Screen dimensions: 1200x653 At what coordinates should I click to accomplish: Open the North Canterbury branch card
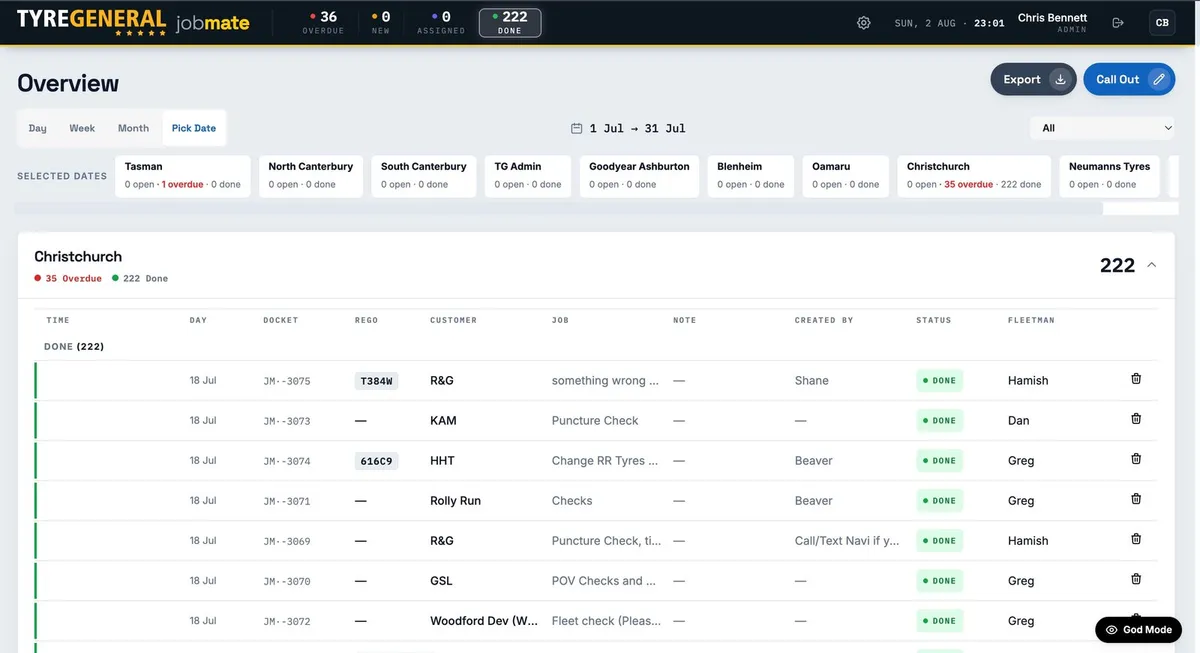click(x=311, y=175)
